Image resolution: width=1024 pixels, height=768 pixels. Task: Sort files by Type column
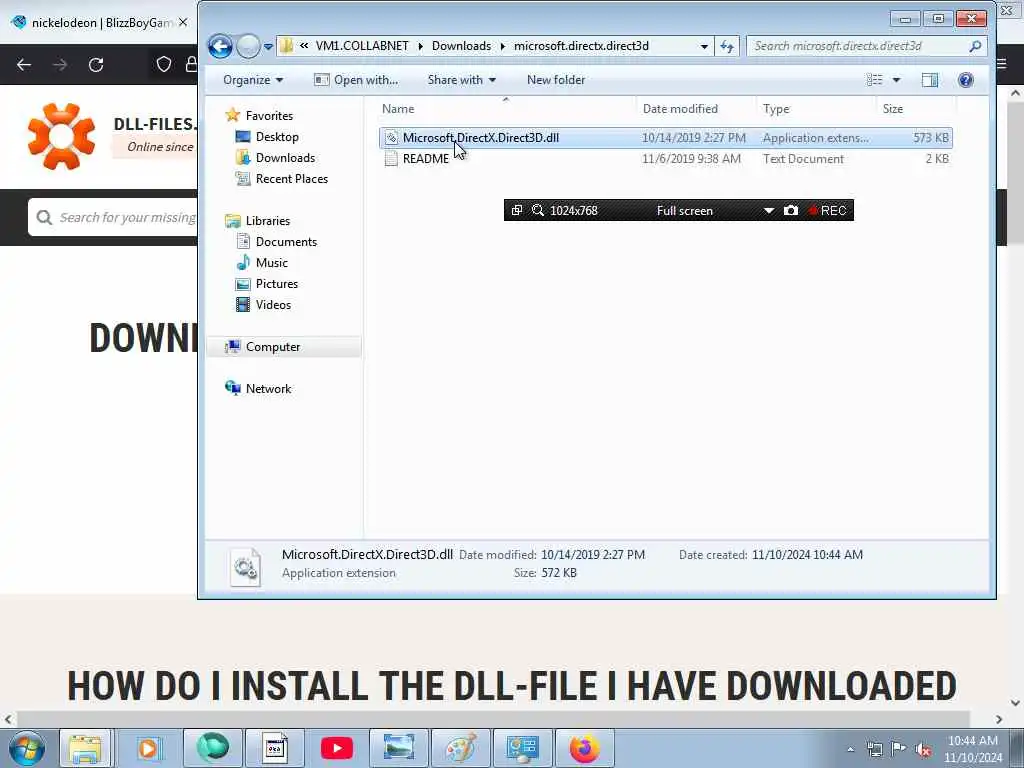pyautogui.click(x=815, y=109)
